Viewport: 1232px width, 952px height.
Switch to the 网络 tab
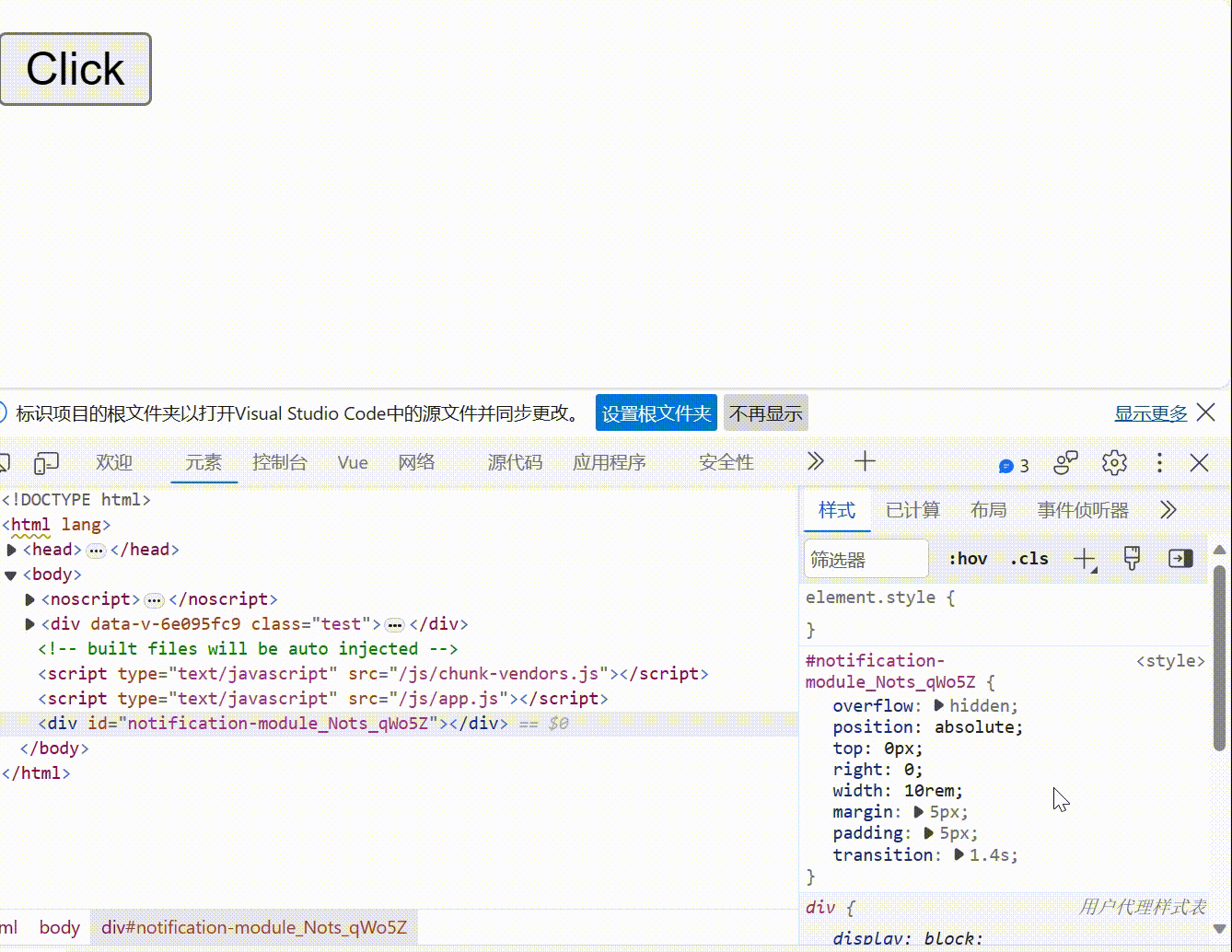click(416, 462)
